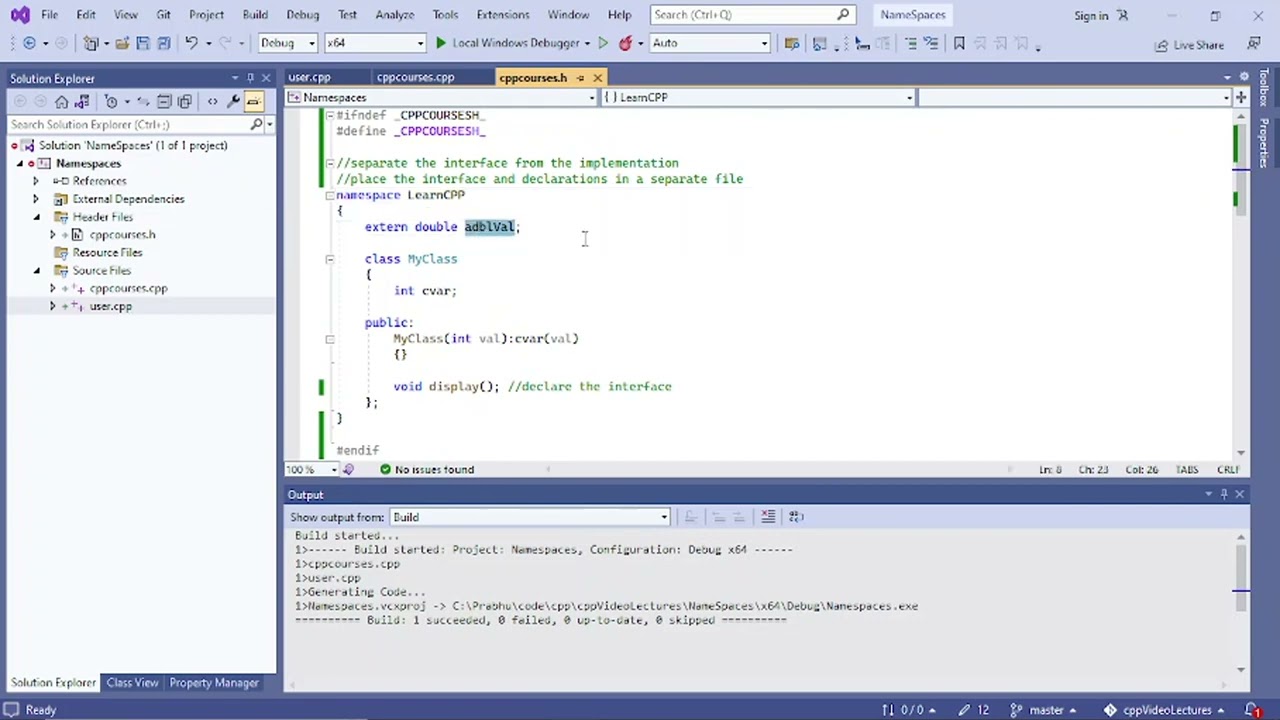Open the File menu
1280x720 pixels.
(x=49, y=15)
